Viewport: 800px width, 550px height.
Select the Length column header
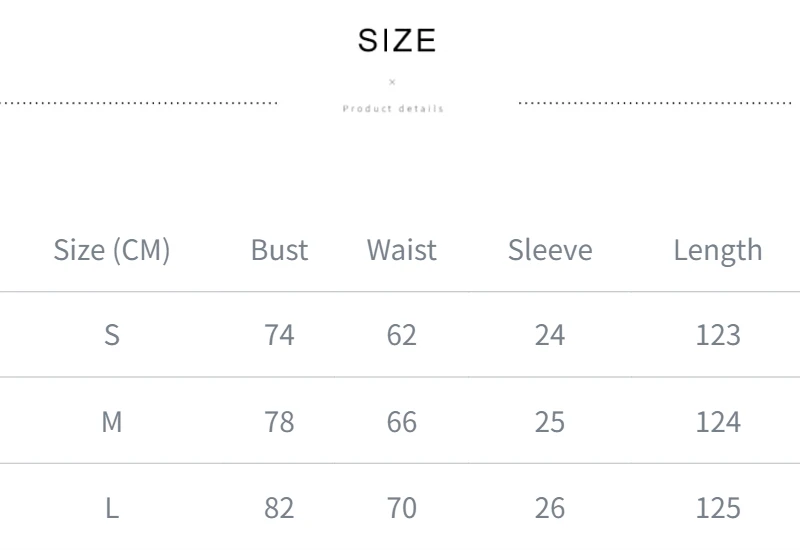(717, 250)
